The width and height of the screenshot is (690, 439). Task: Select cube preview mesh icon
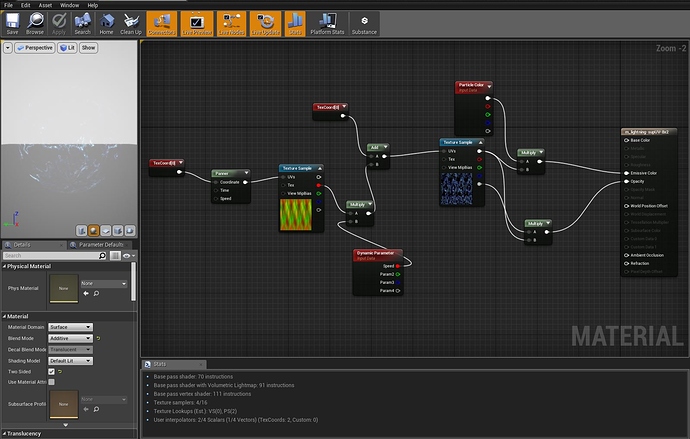coord(118,230)
